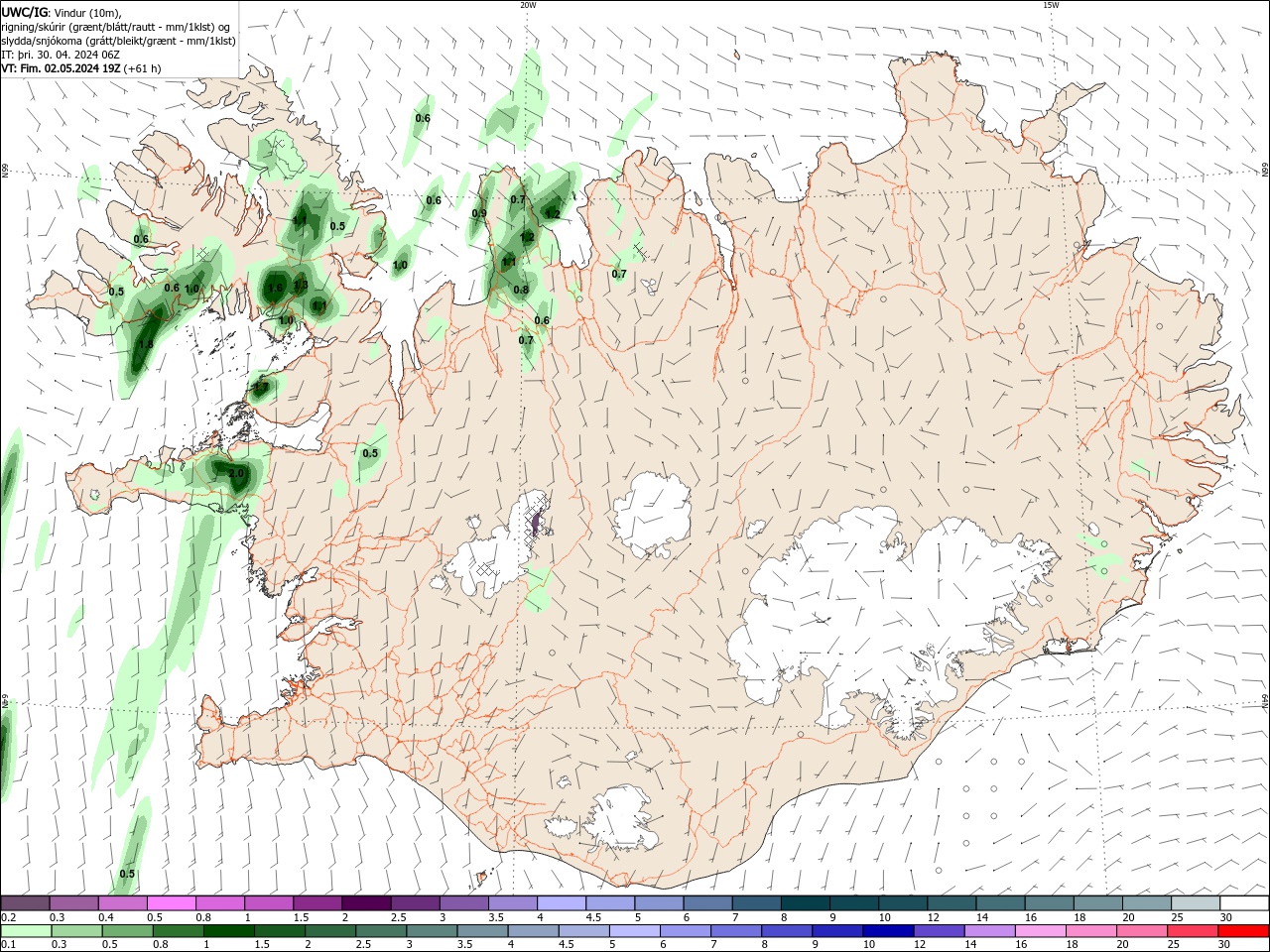Pick the red 30 mm rain-scale swatch
This screenshot has width=1270, height=952.
1243,930
